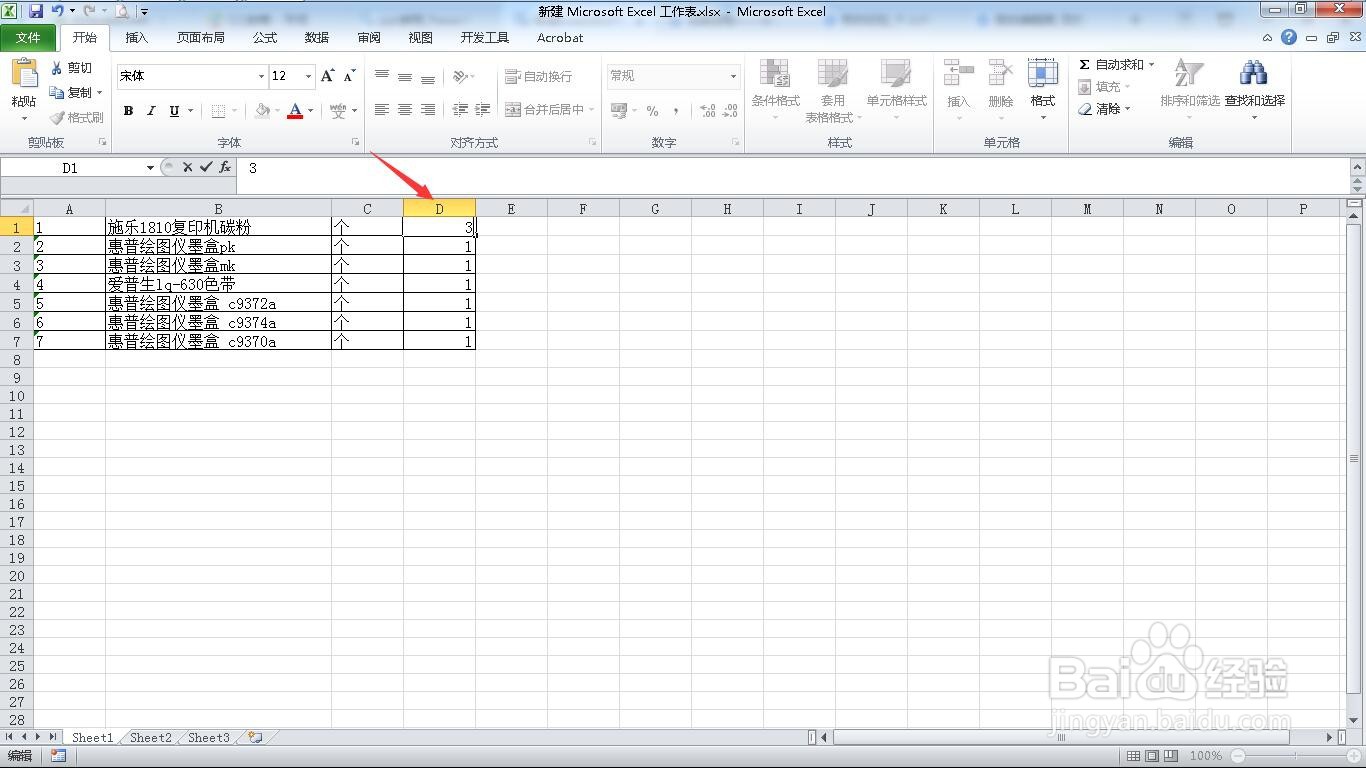This screenshot has width=1366, height=768.
Task: Cut selection with the scissors icon
Action: click(57, 68)
